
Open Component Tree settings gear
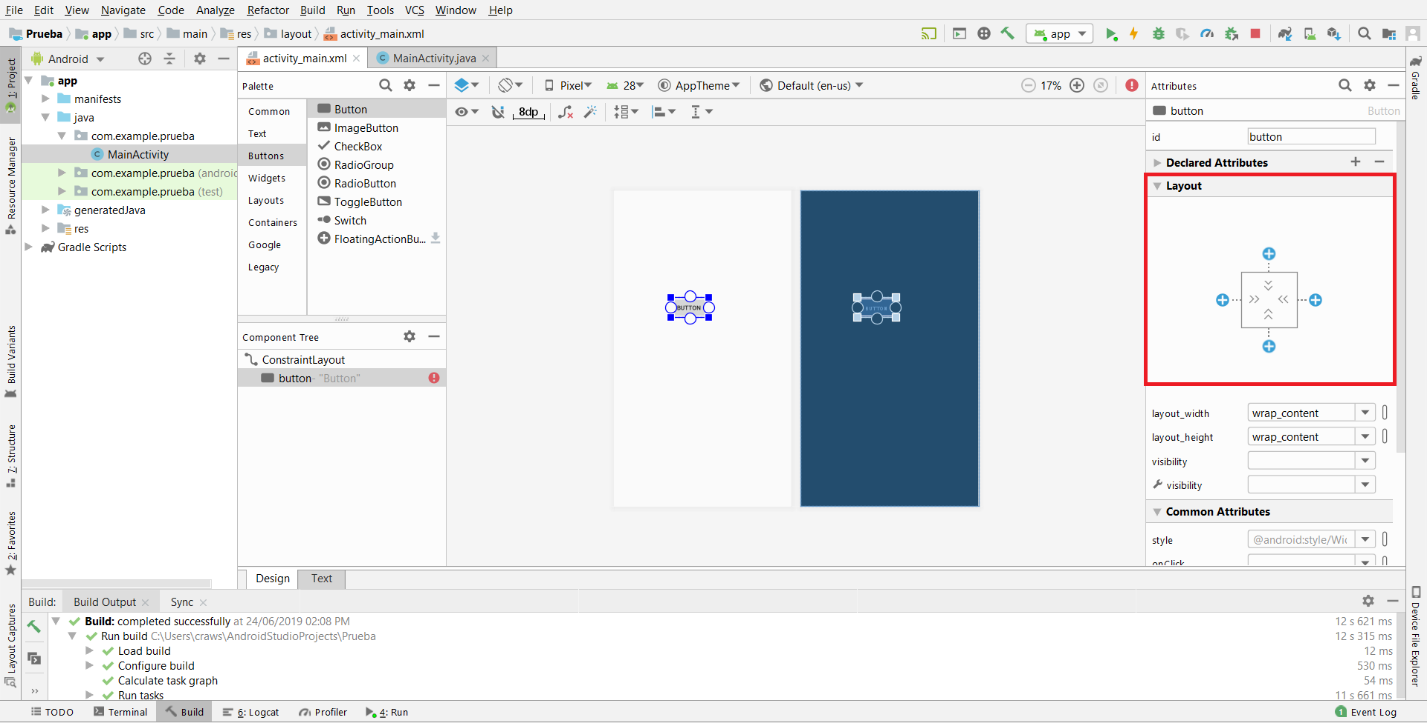409,337
